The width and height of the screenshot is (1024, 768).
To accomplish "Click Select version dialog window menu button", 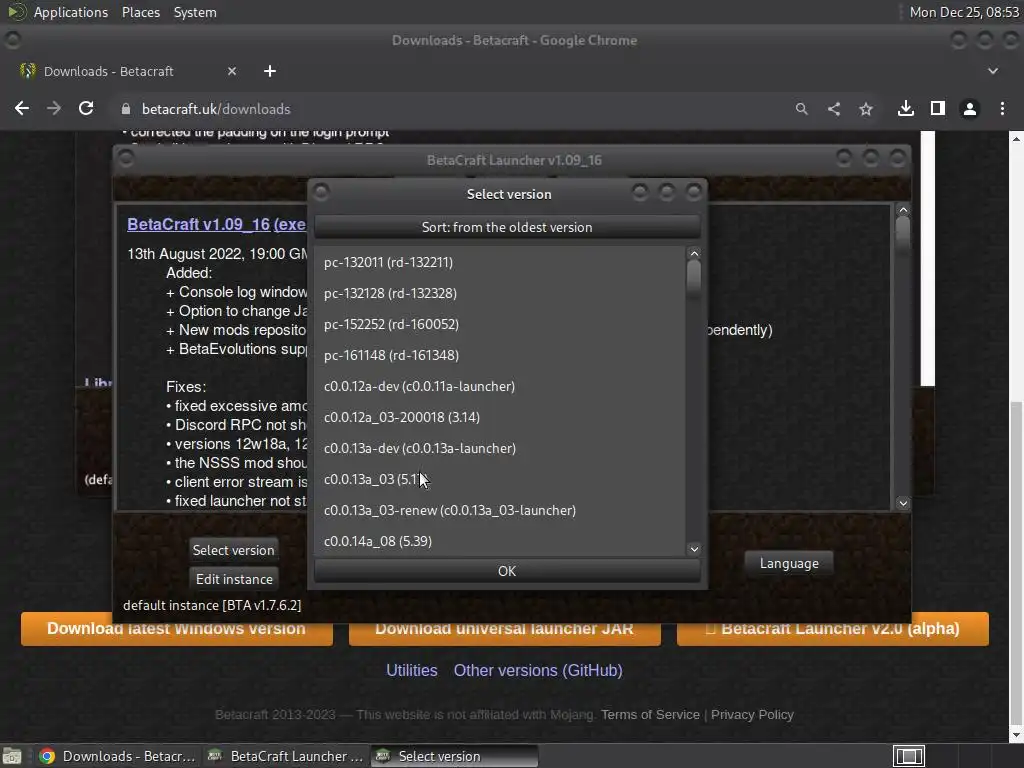I will (x=321, y=192).
